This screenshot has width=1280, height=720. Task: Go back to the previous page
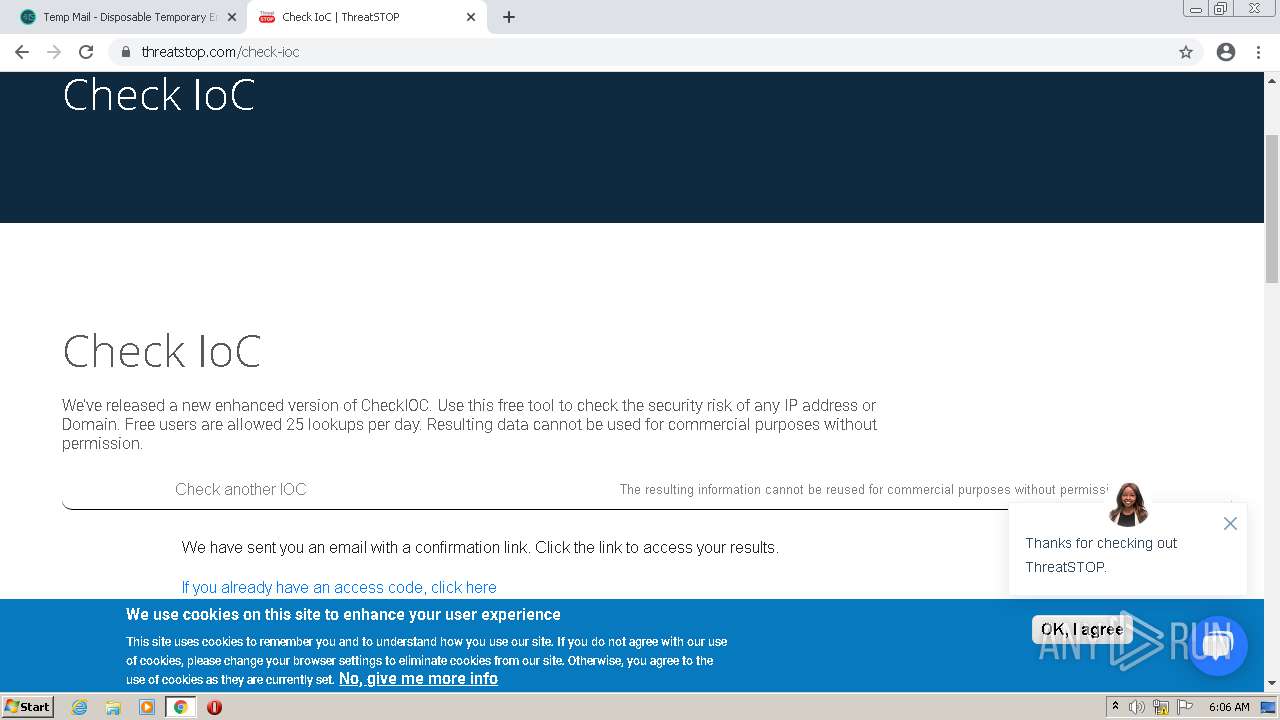click(22, 52)
